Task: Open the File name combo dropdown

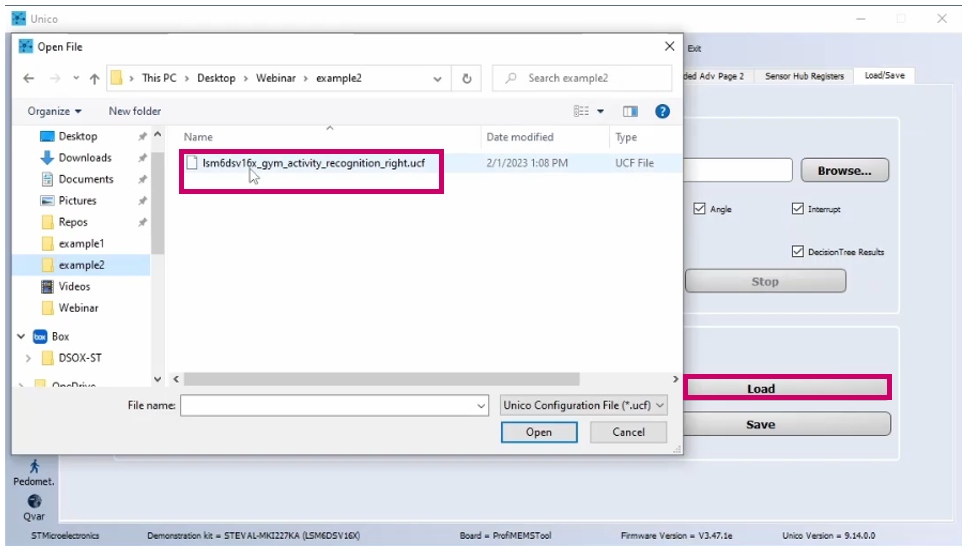Action: click(x=481, y=406)
